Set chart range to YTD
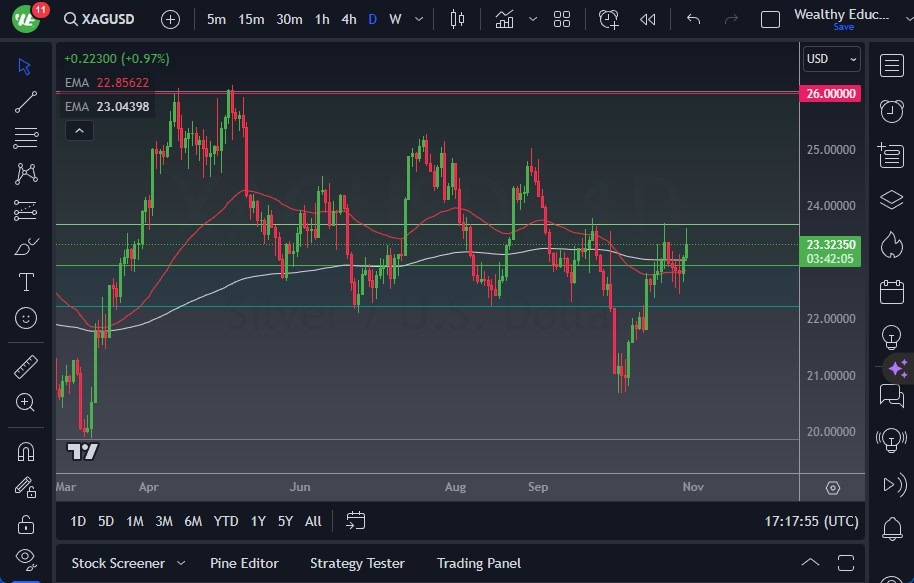 226,521
